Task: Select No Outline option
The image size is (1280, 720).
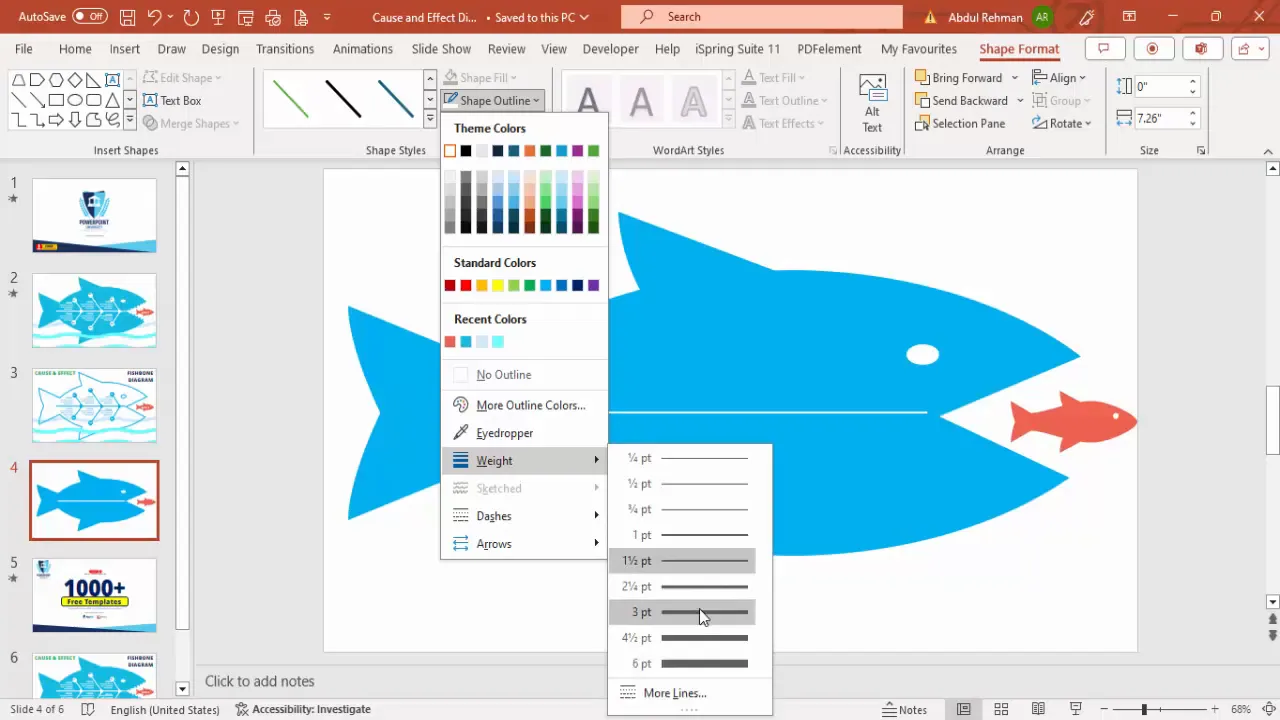Action: 524,374
